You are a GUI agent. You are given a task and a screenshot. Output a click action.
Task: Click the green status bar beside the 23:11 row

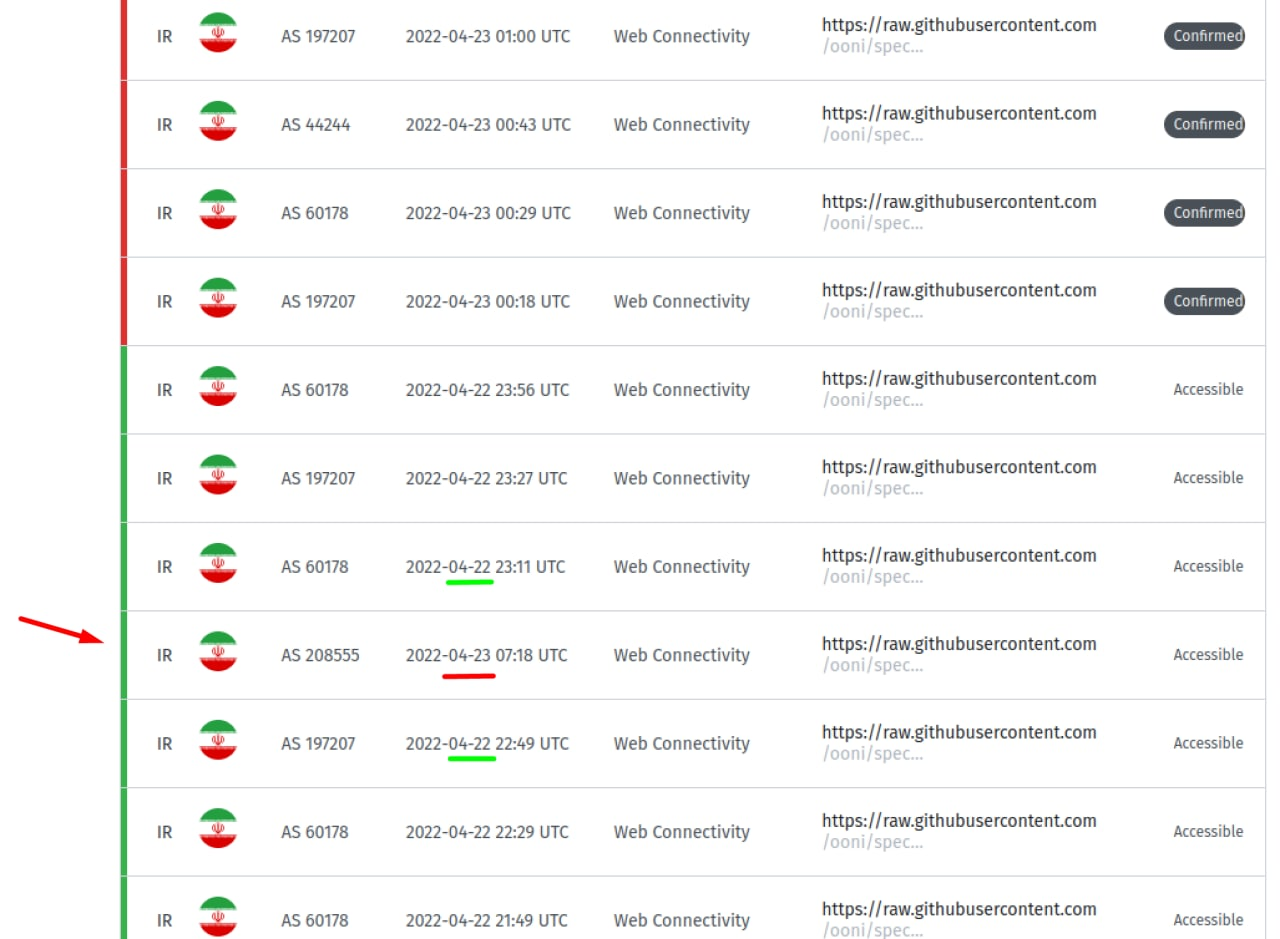pos(122,566)
